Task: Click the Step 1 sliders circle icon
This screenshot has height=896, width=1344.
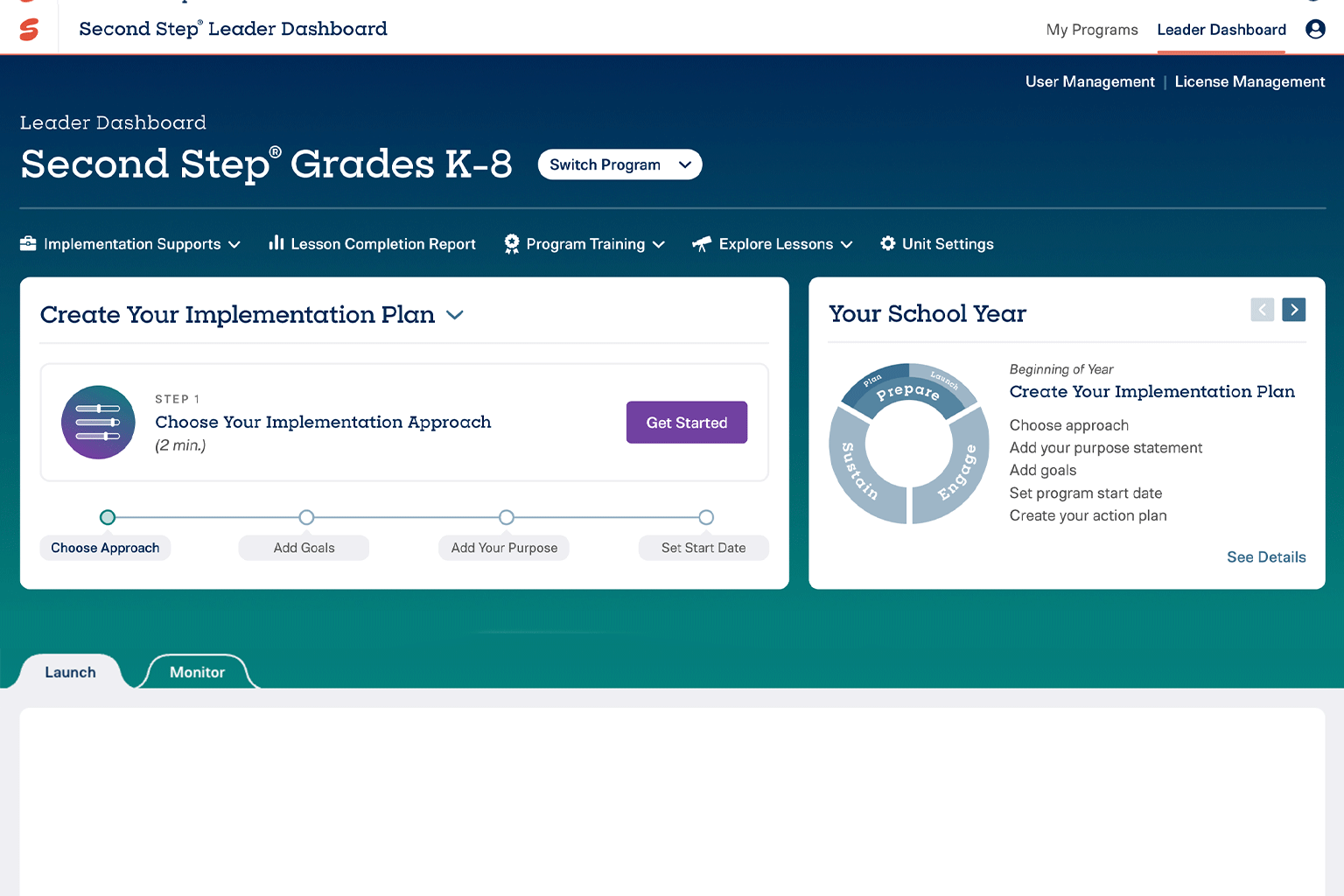Action: tap(98, 422)
